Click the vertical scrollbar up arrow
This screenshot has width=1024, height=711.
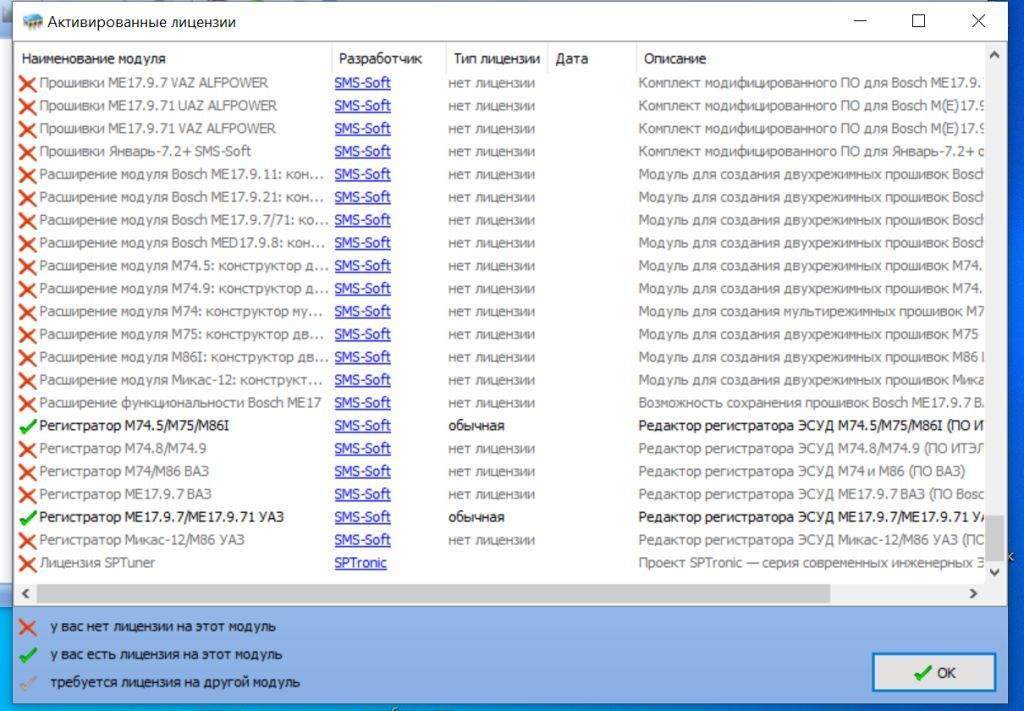point(995,55)
